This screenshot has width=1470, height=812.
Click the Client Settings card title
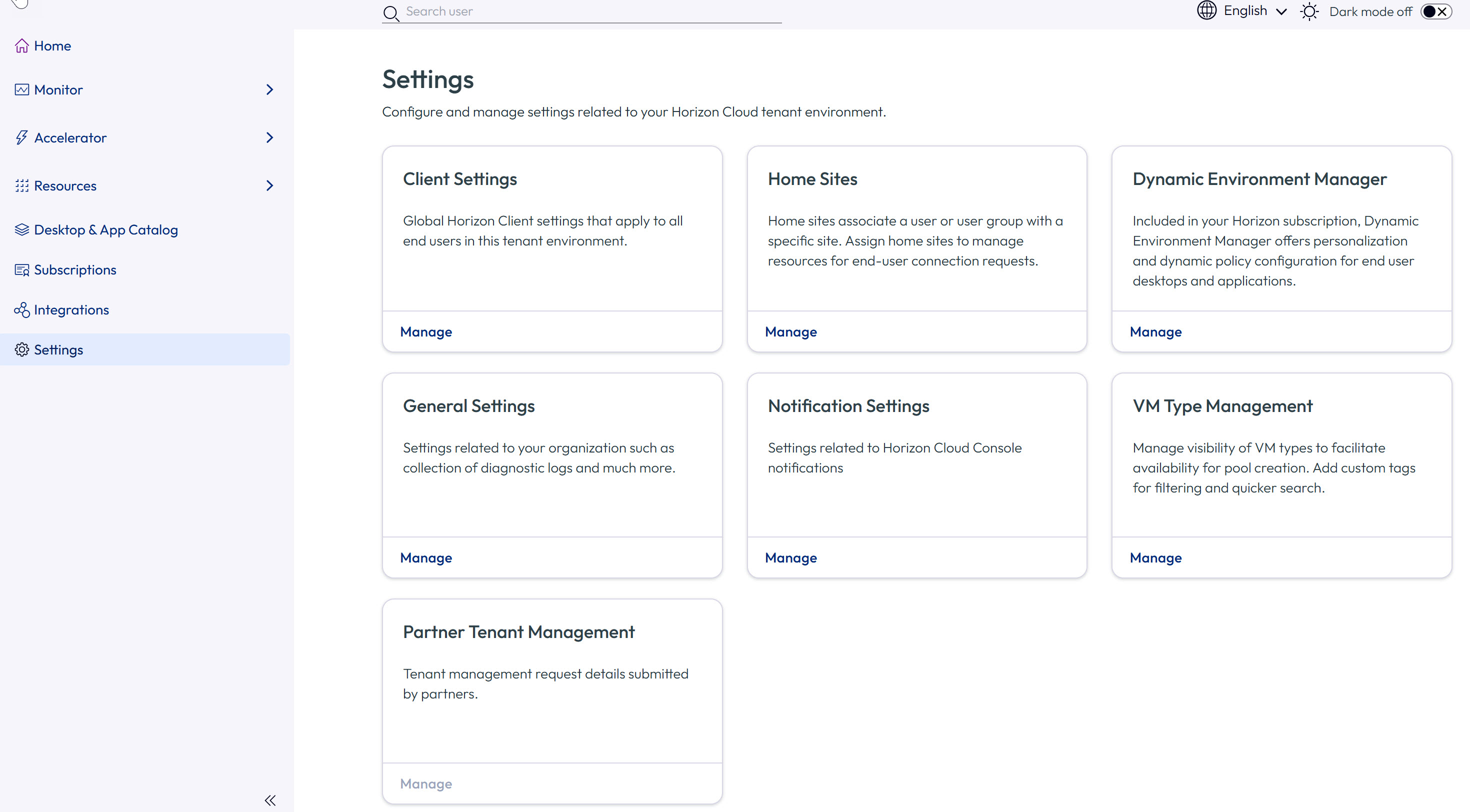[460, 179]
